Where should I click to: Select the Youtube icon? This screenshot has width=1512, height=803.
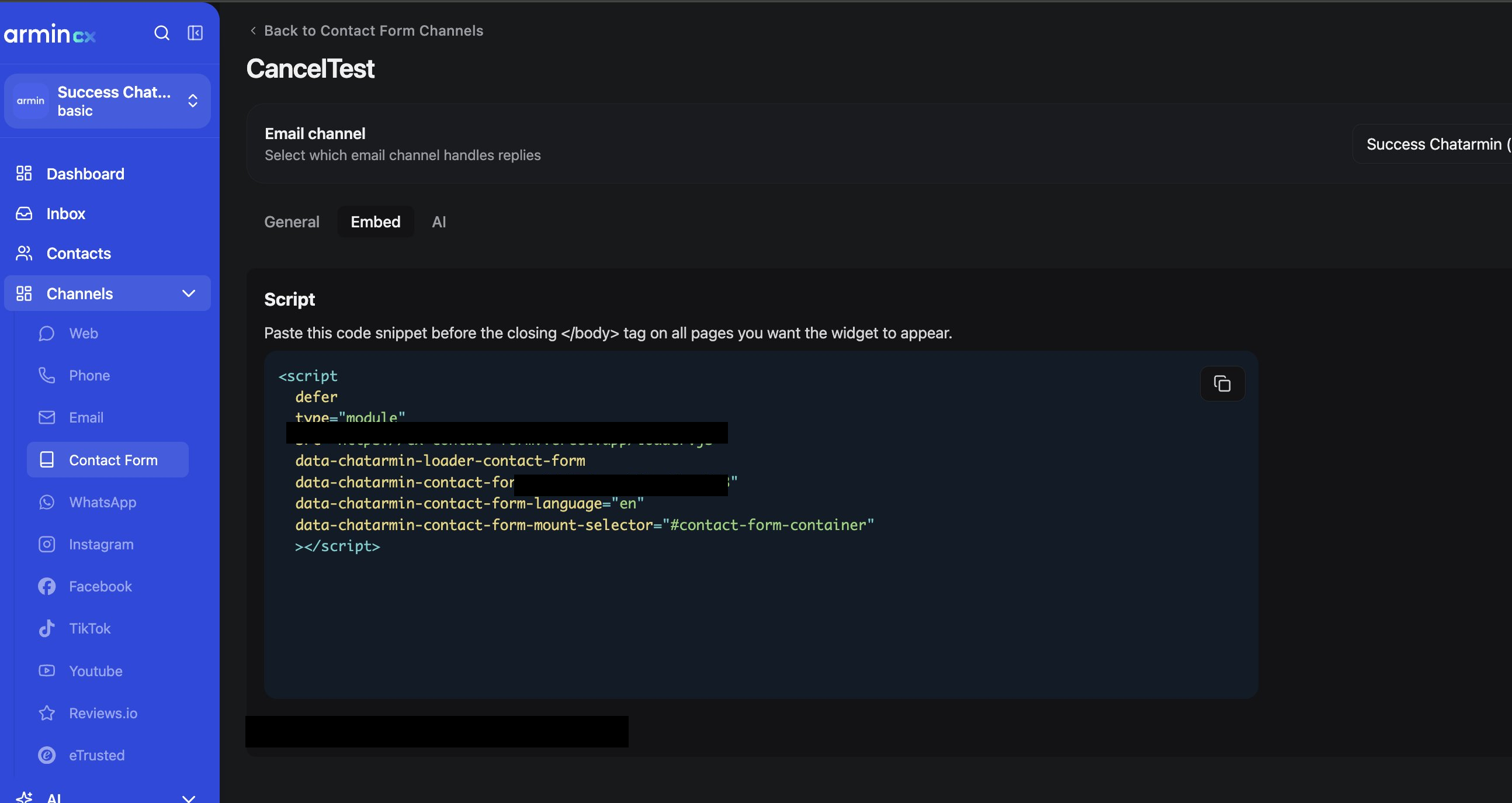coord(46,670)
